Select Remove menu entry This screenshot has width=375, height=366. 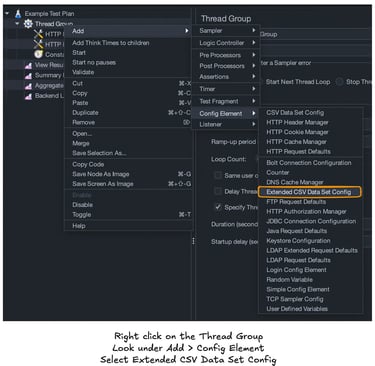(128, 122)
